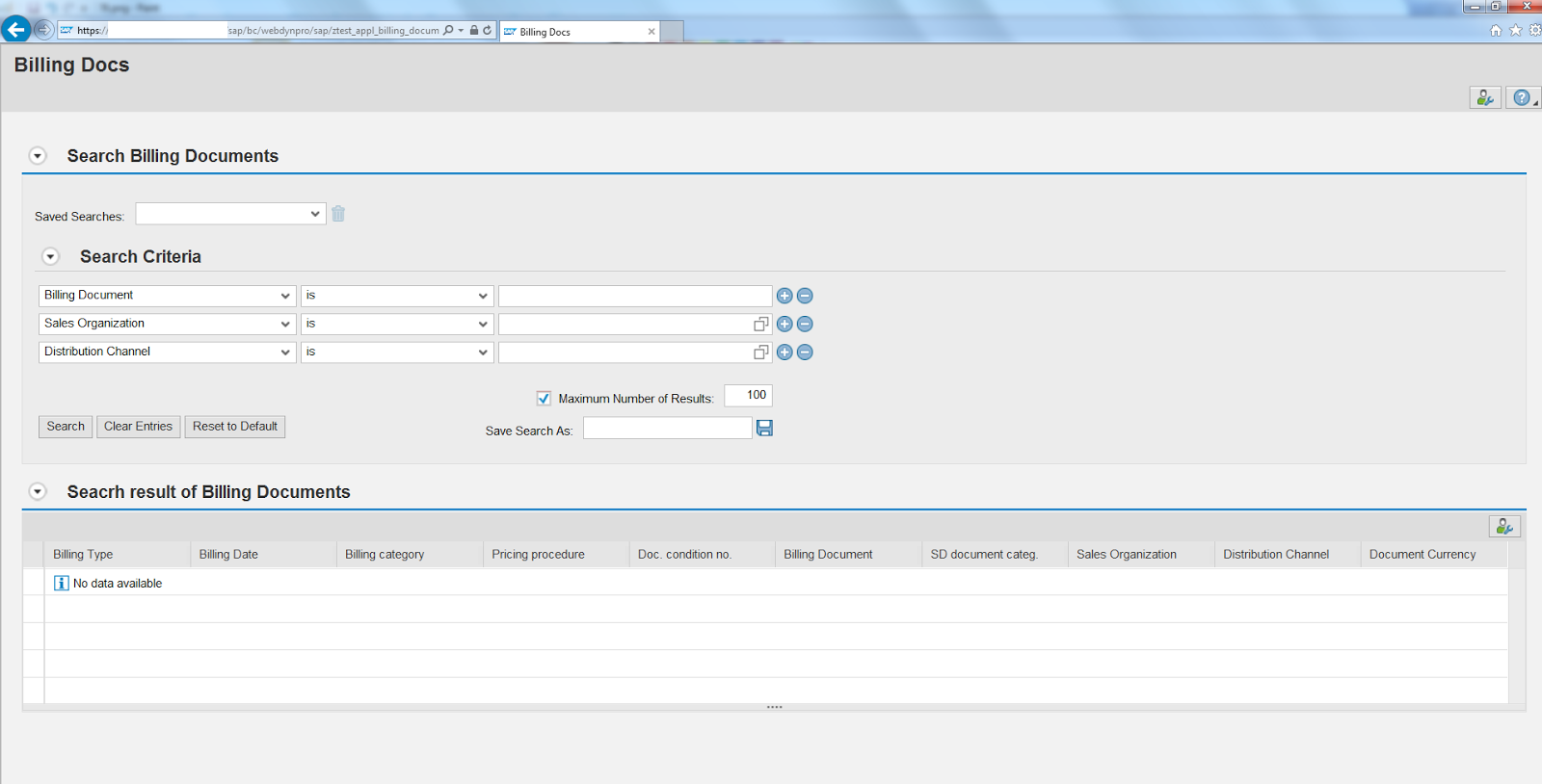Save search with the floppy disk icon
Viewport: 1542px width, 784px height.
click(764, 428)
